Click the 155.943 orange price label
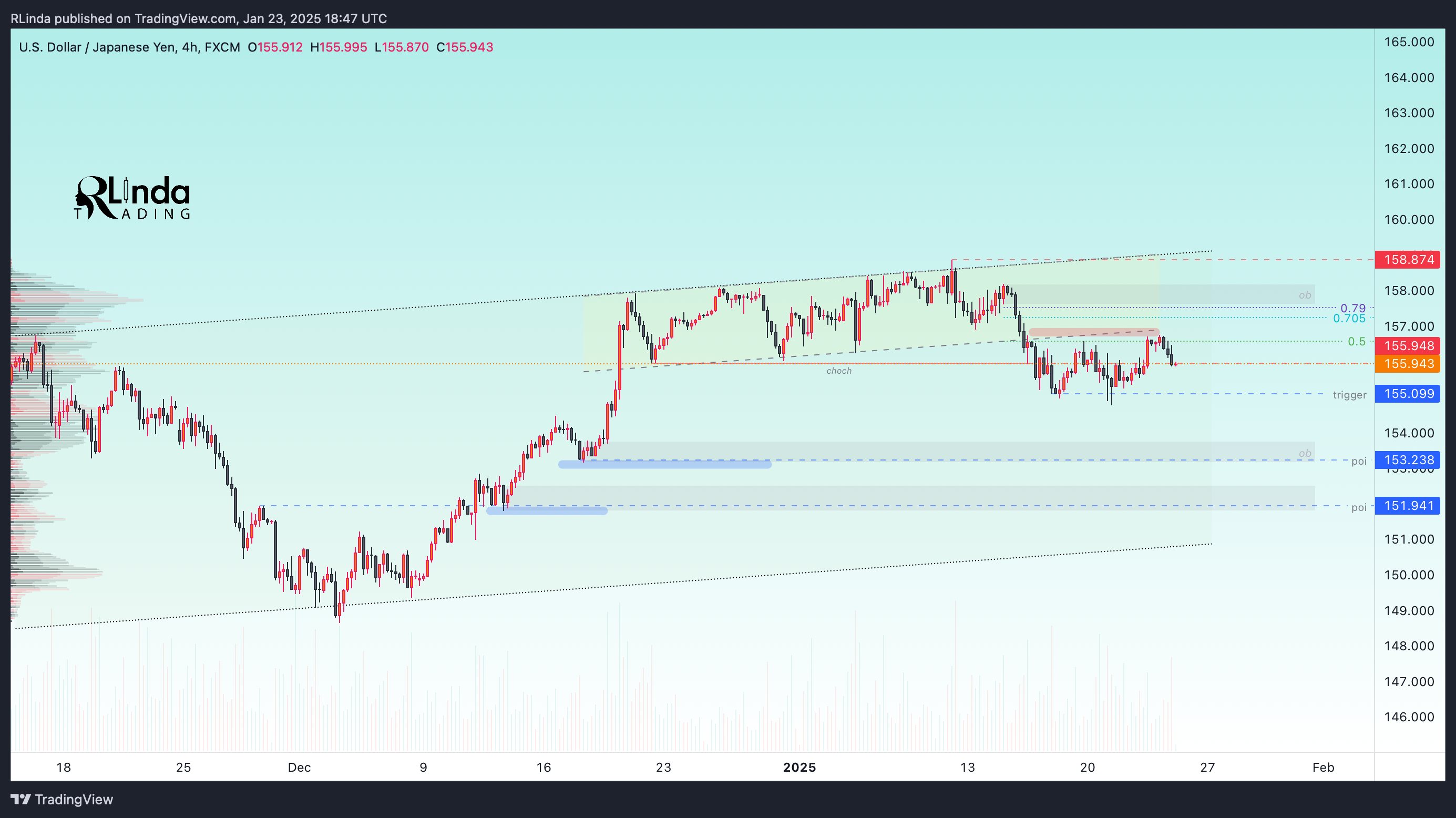The height and width of the screenshot is (818, 1456). point(1408,363)
